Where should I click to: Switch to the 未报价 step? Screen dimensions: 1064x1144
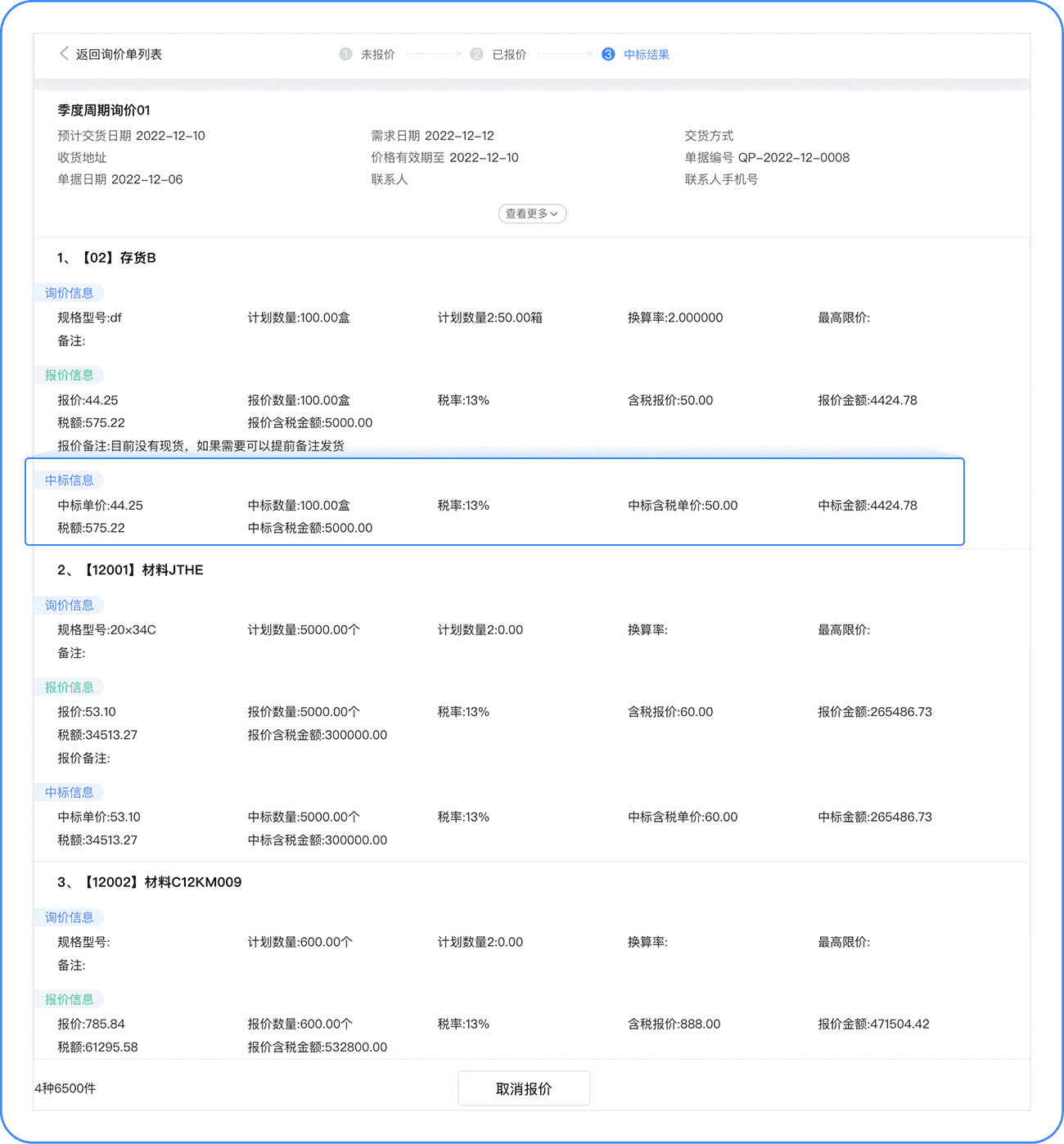(x=378, y=55)
